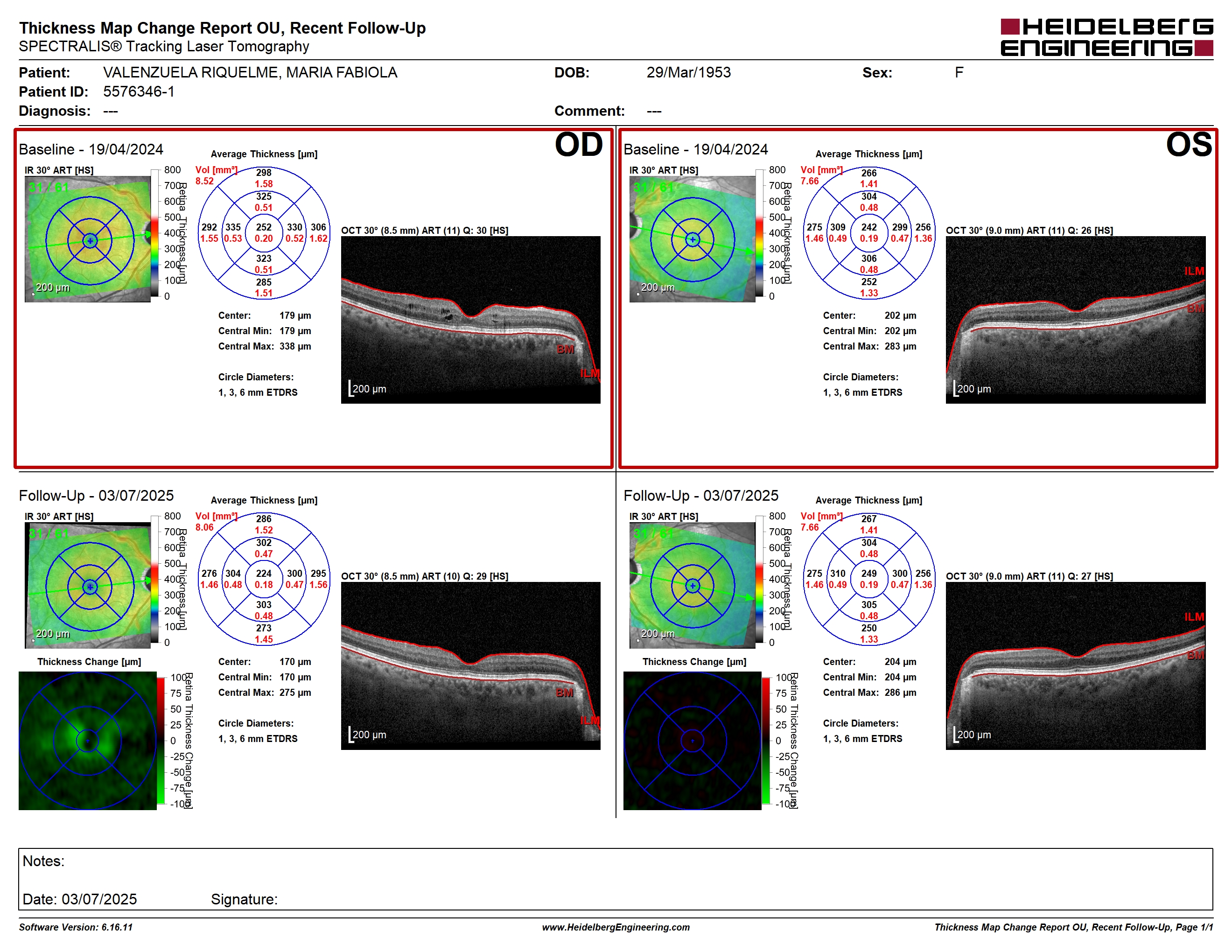This screenshot has height=952, width=1232.
Task: Open the OS baseline OCT B-scan image
Action: (1076, 320)
